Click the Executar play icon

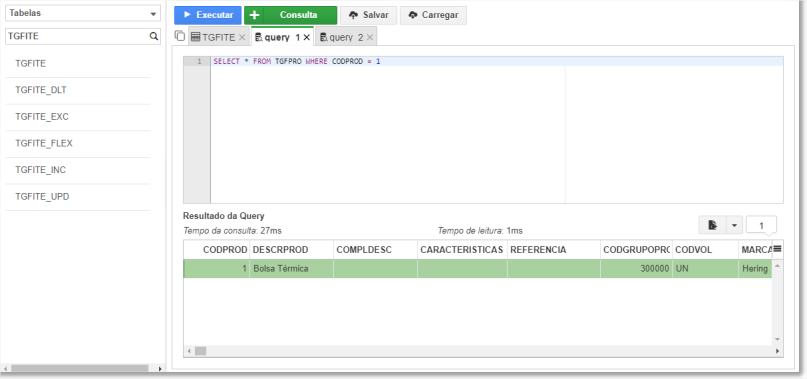point(187,15)
